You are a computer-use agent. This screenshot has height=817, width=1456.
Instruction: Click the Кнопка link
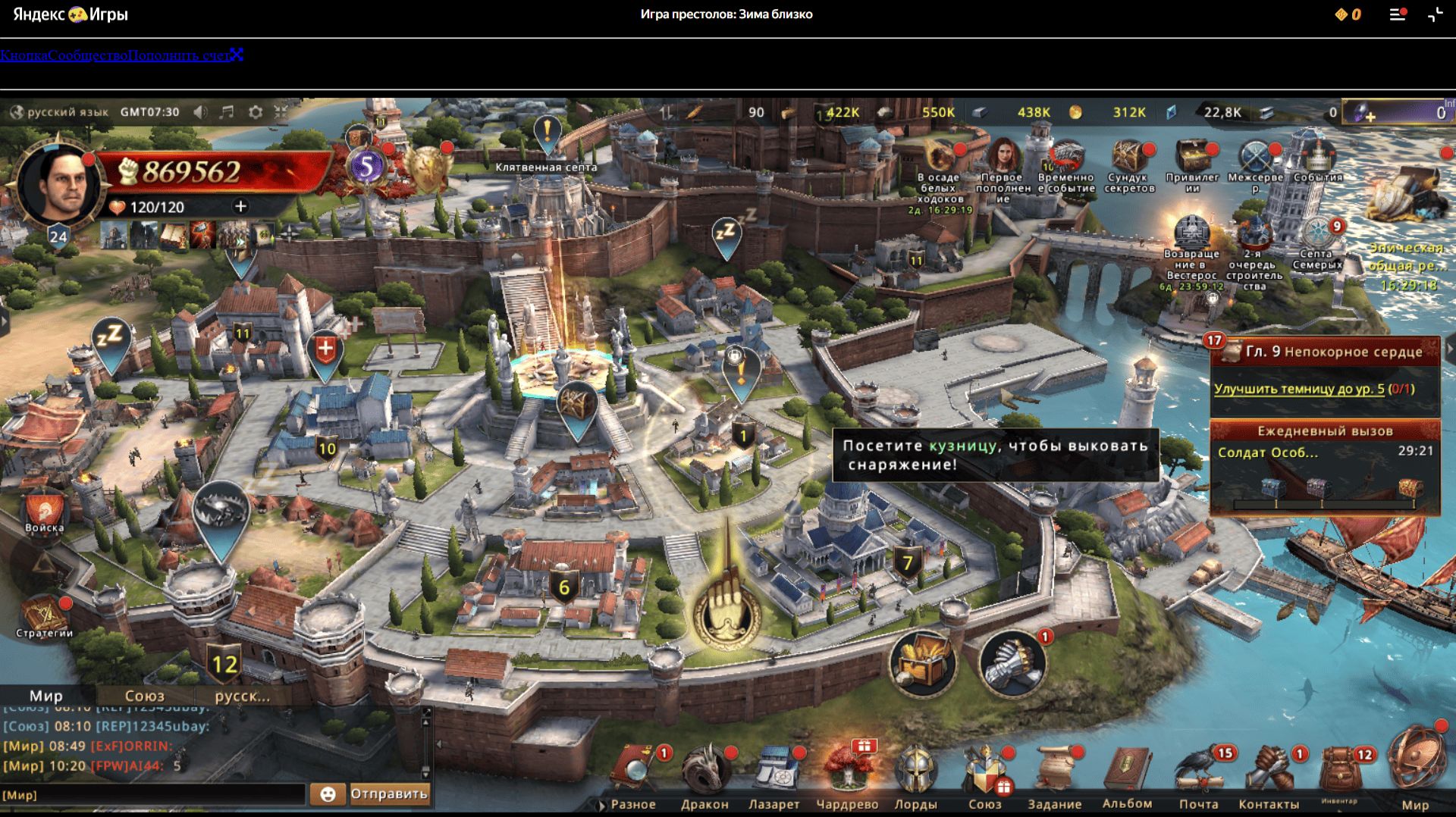[x=24, y=55]
